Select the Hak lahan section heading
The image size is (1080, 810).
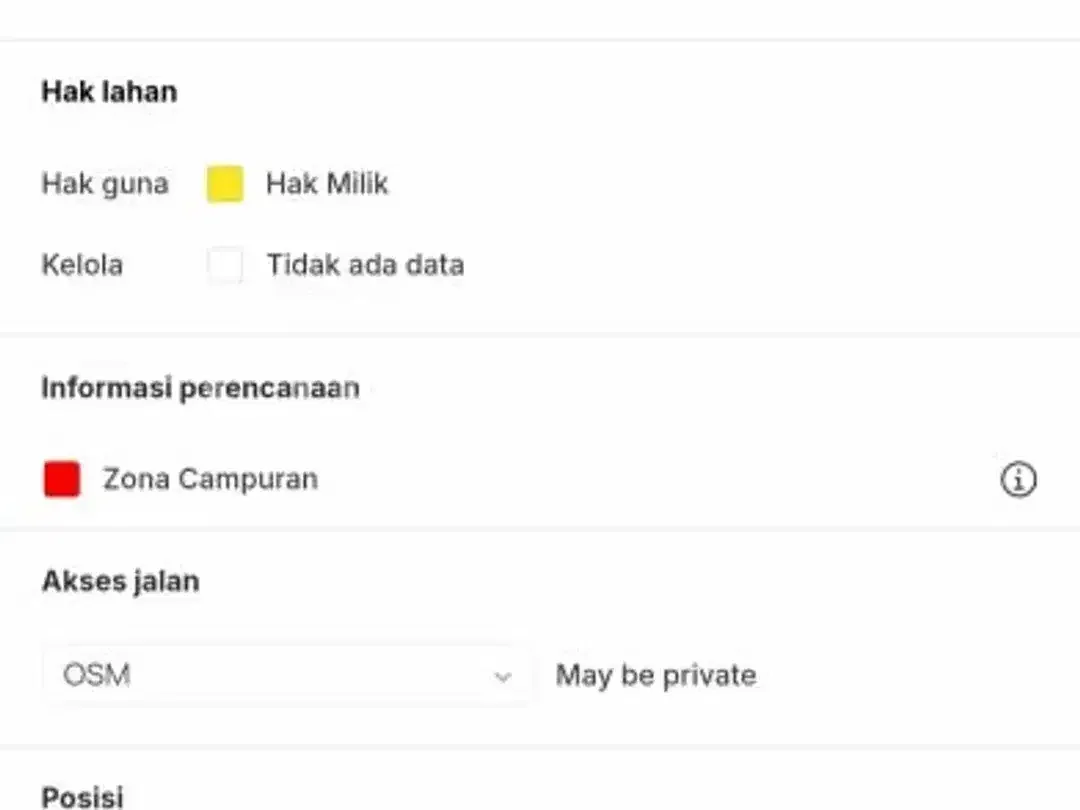[110, 92]
